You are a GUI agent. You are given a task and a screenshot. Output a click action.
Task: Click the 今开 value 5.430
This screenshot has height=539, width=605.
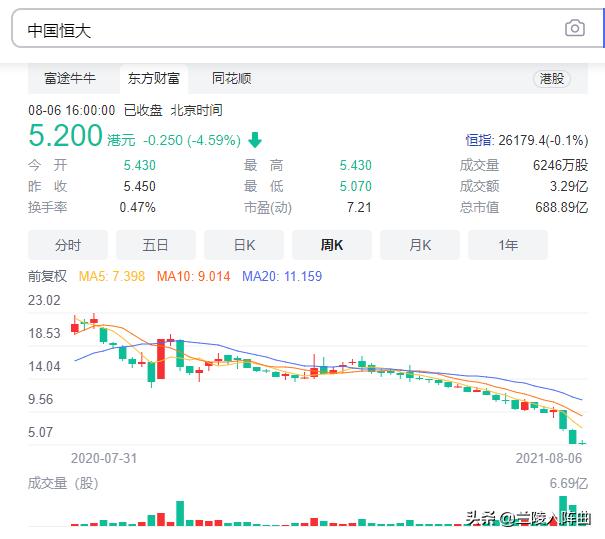139,166
